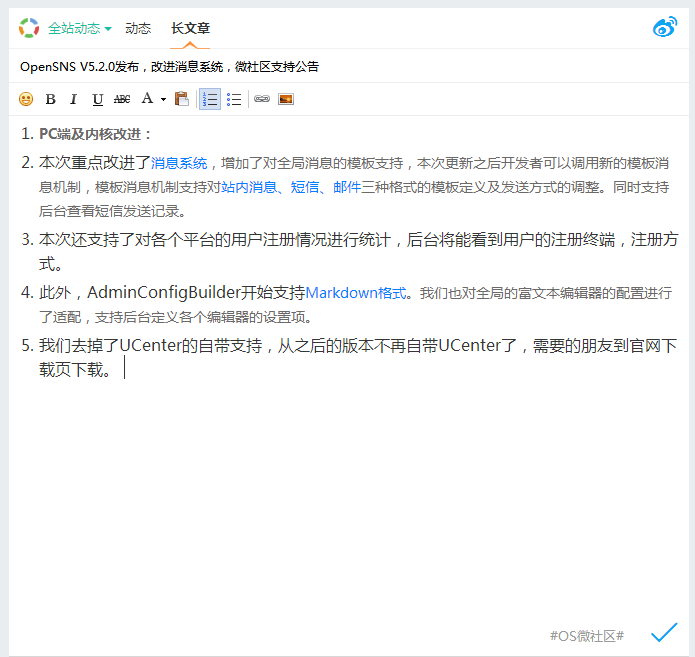Viewport: 695px width, 657px height.
Task: Switch to the 动态 tab
Action: coord(138,28)
